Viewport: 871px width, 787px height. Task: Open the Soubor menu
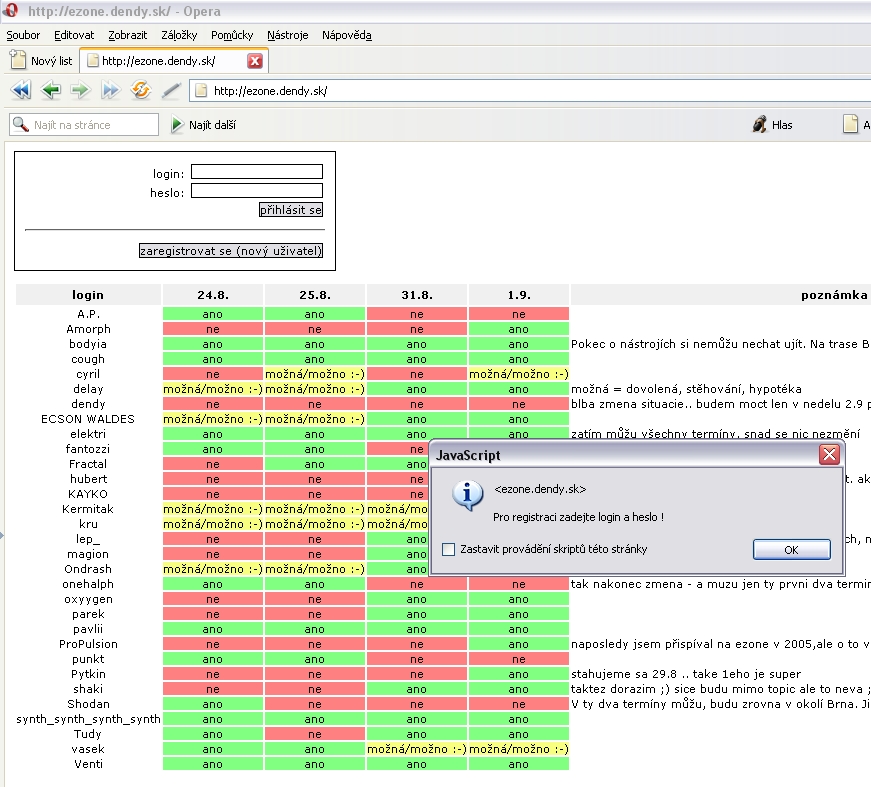coord(23,35)
